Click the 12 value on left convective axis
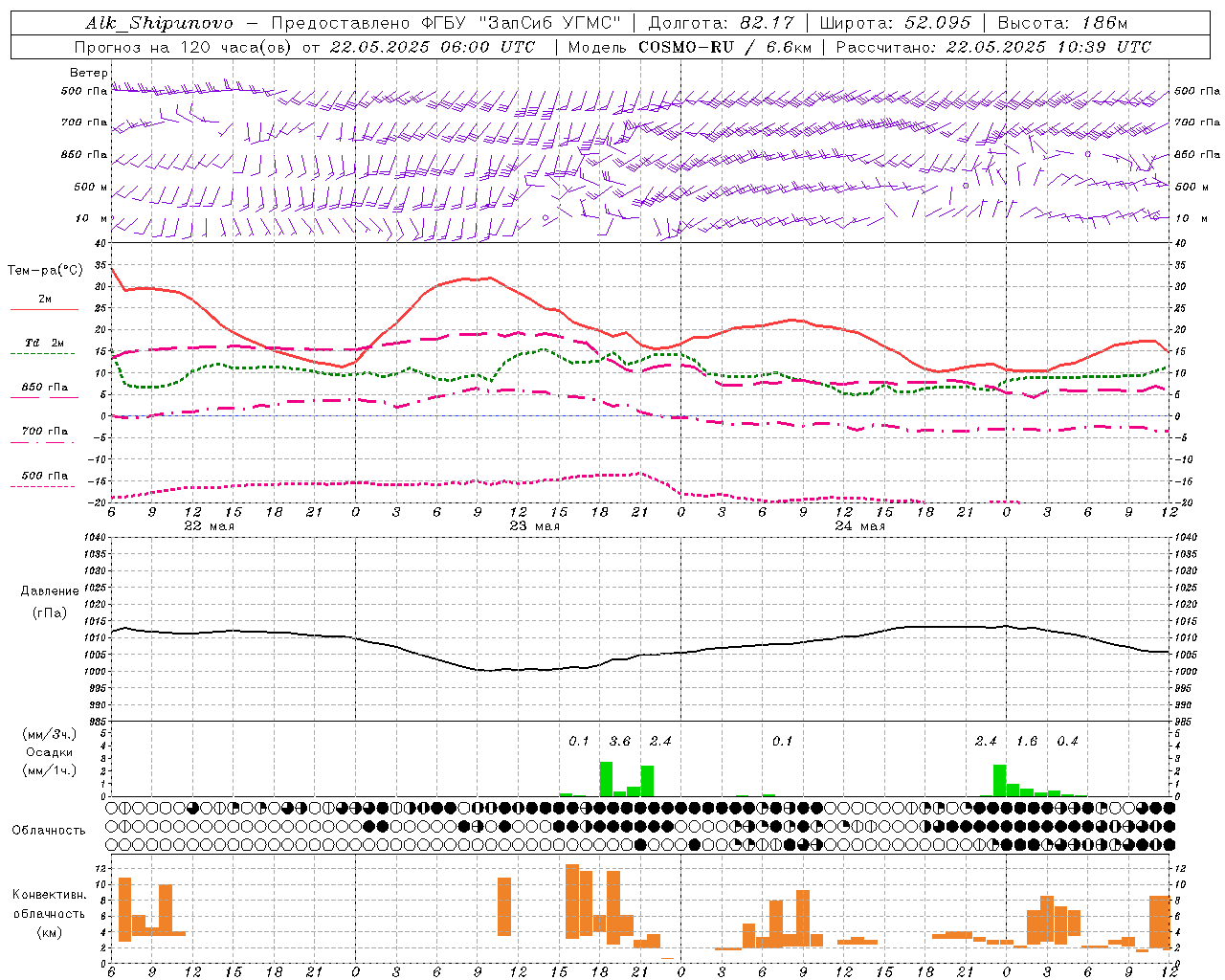Screen dimensions: 1225x980 coord(100,868)
